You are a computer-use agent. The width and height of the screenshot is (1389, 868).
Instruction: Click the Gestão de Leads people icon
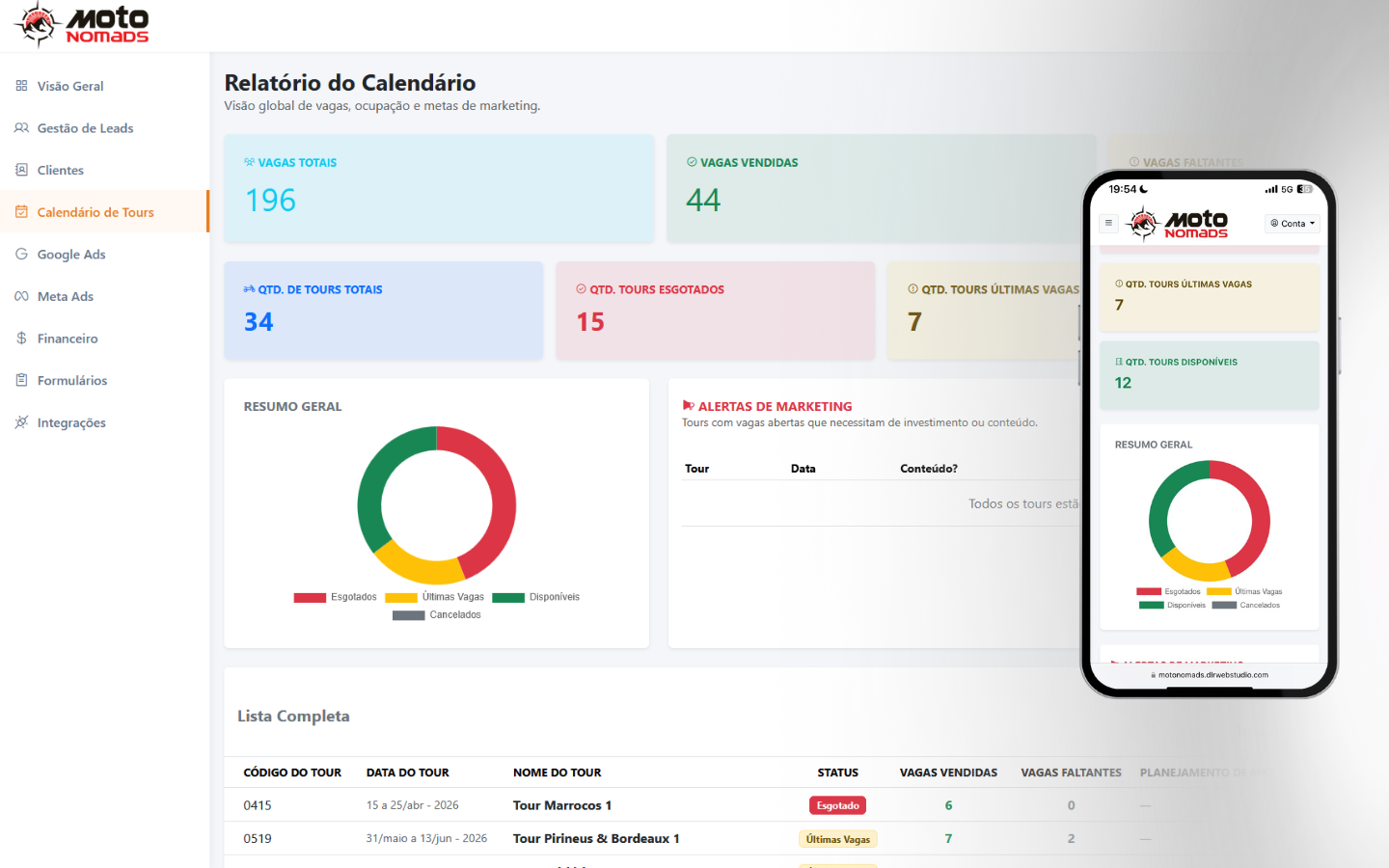[x=20, y=127]
